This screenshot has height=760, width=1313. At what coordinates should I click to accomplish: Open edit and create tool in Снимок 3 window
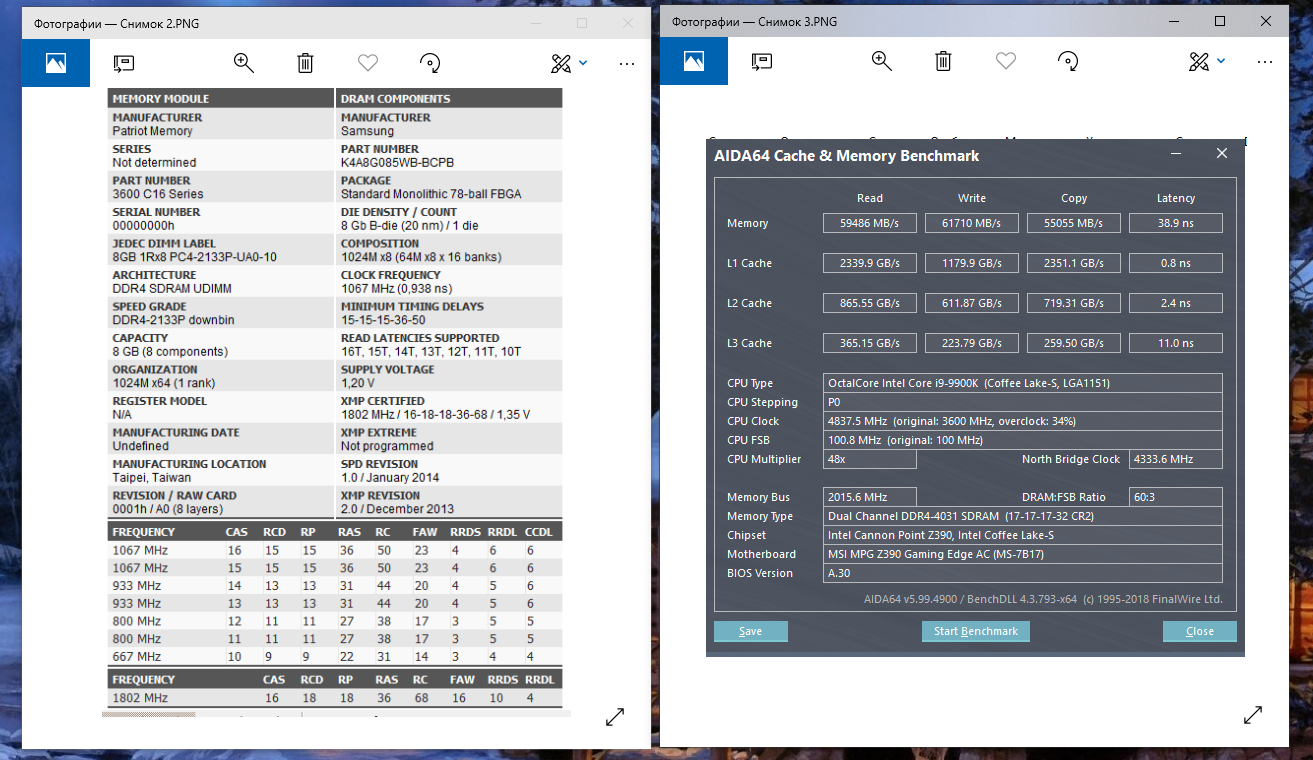pos(1199,61)
